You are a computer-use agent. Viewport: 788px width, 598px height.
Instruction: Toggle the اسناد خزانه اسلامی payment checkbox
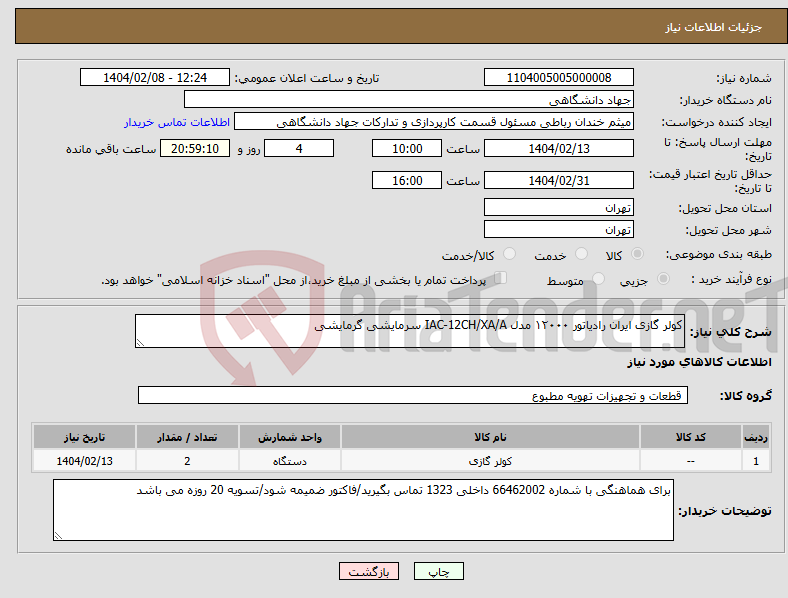[501, 278]
